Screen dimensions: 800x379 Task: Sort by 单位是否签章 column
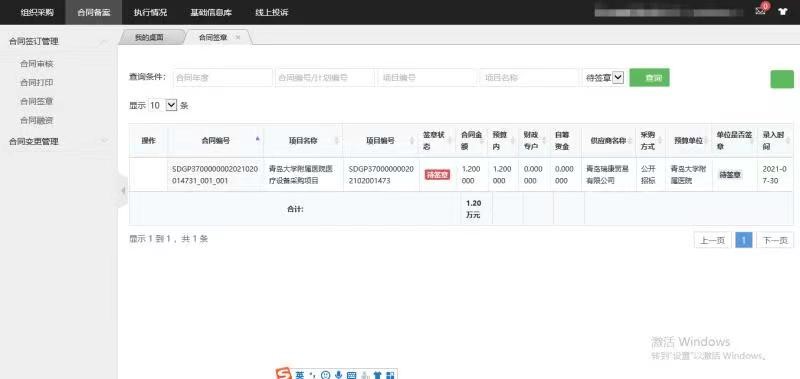point(752,141)
